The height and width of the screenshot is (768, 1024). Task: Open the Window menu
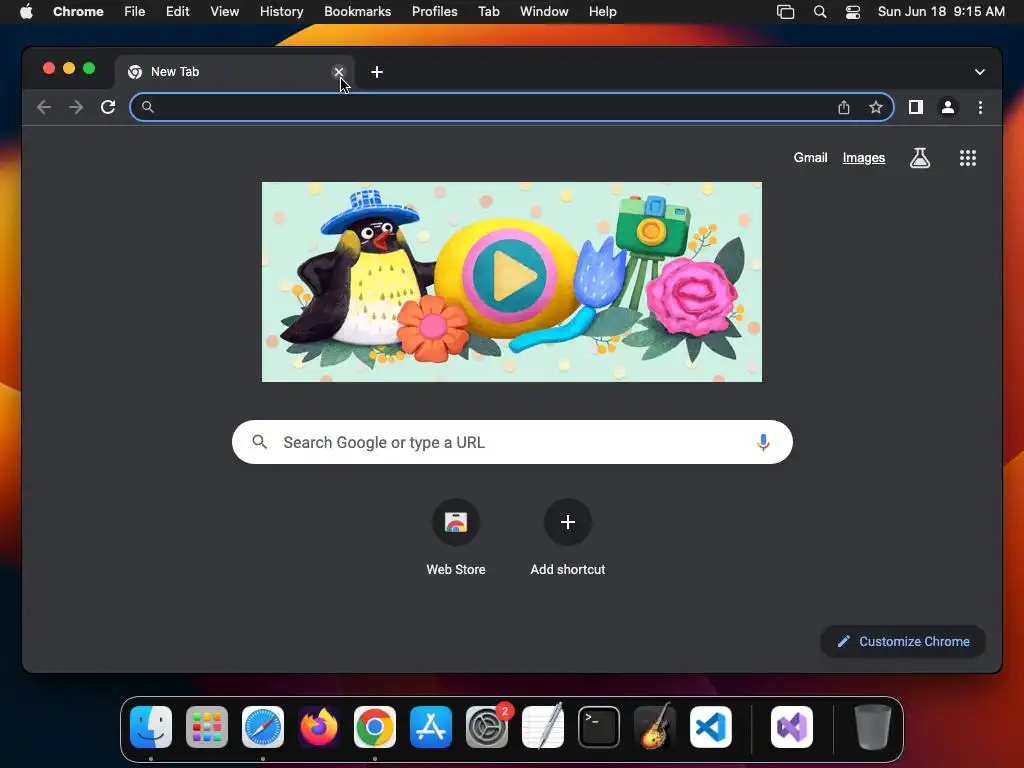pyautogui.click(x=544, y=12)
